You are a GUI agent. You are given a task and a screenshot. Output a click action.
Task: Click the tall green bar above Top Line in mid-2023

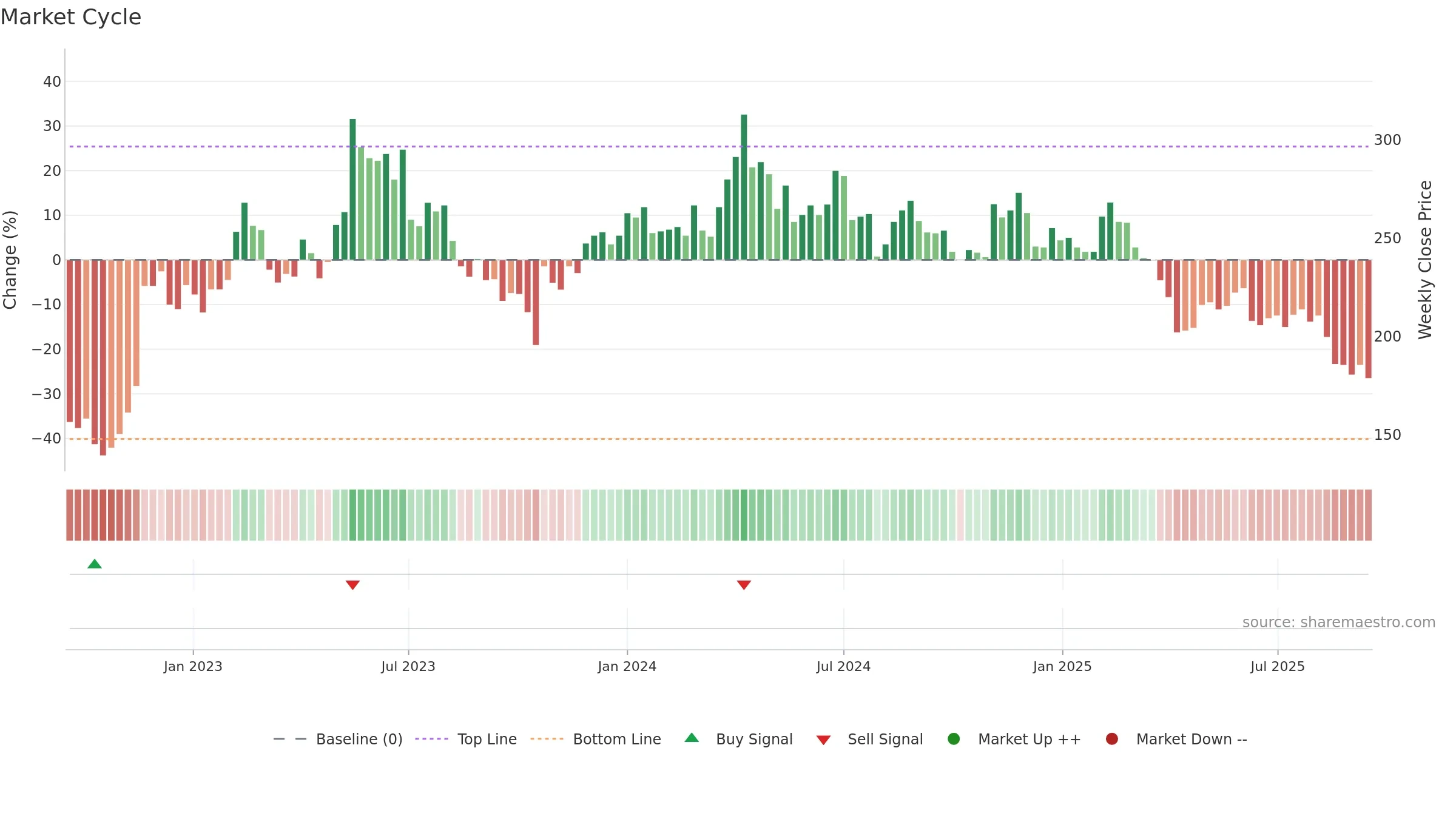pyautogui.click(x=352, y=189)
